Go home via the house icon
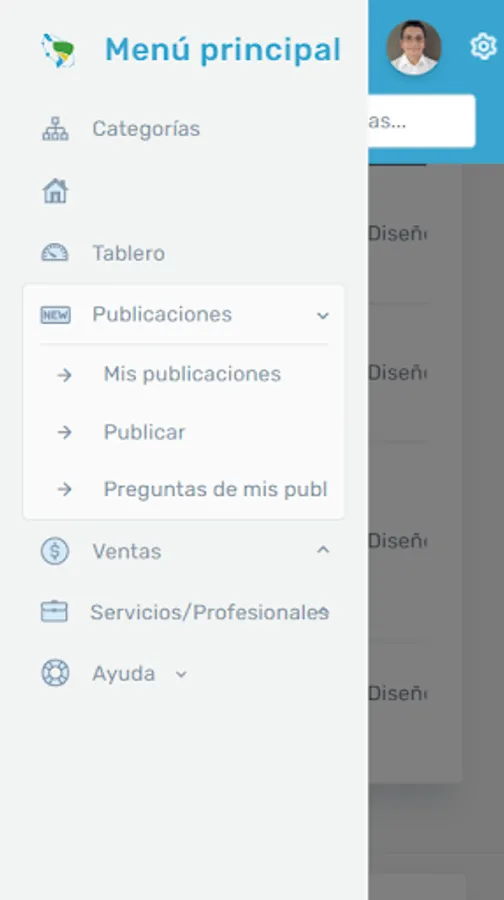Screen dimensions: 504x900 coord(55,191)
